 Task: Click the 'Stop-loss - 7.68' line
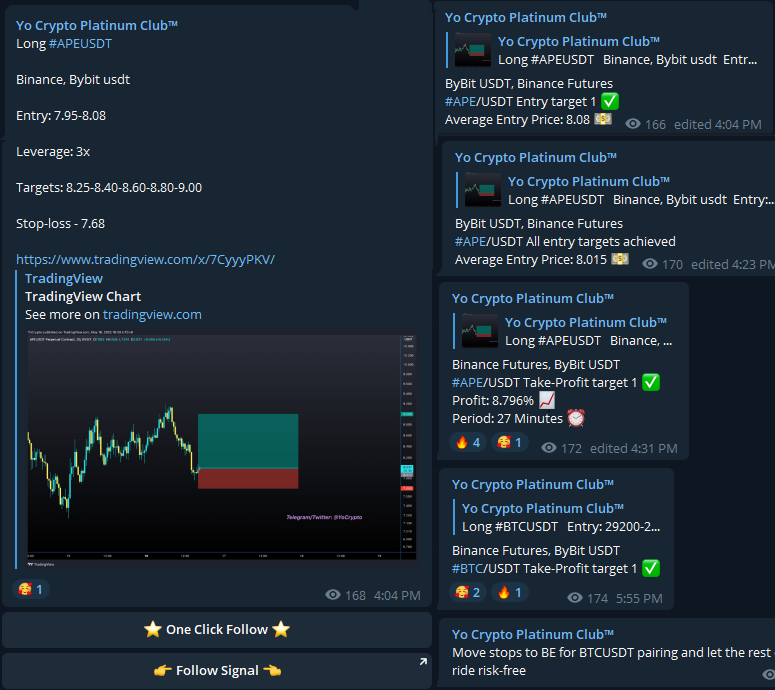coord(60,224)
